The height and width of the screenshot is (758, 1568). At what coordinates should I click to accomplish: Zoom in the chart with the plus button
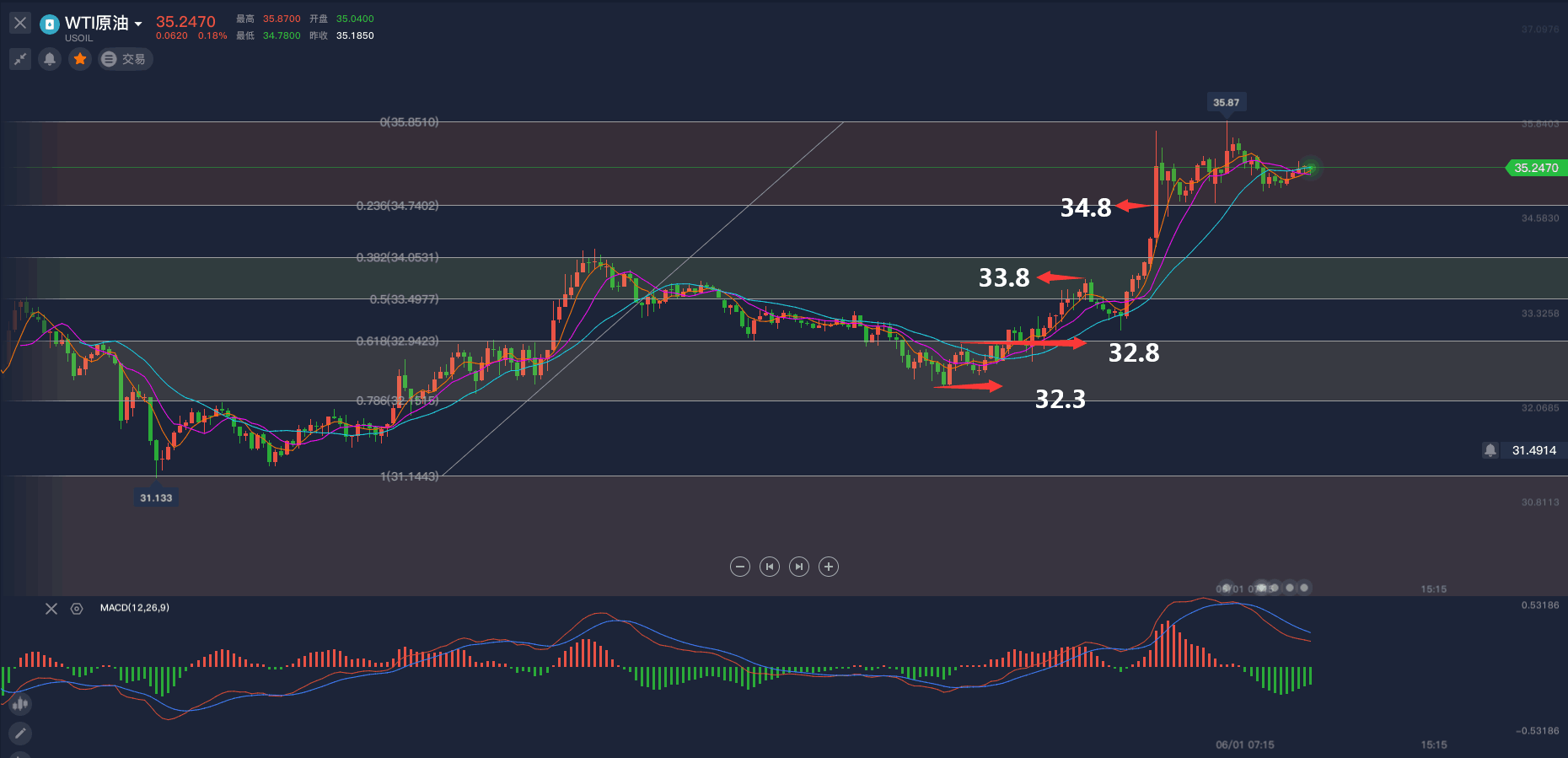tap(829, 567)
